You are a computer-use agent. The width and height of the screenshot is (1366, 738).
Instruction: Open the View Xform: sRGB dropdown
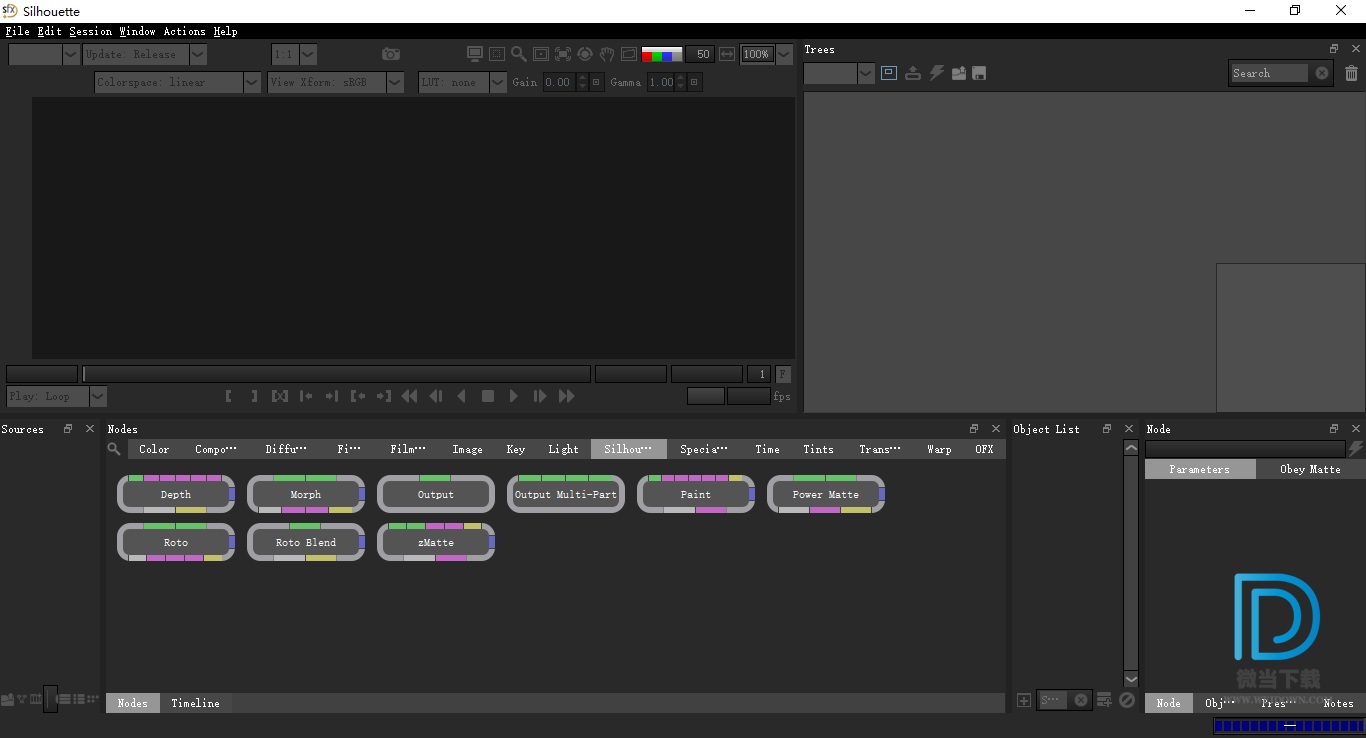tap(336, 82)
